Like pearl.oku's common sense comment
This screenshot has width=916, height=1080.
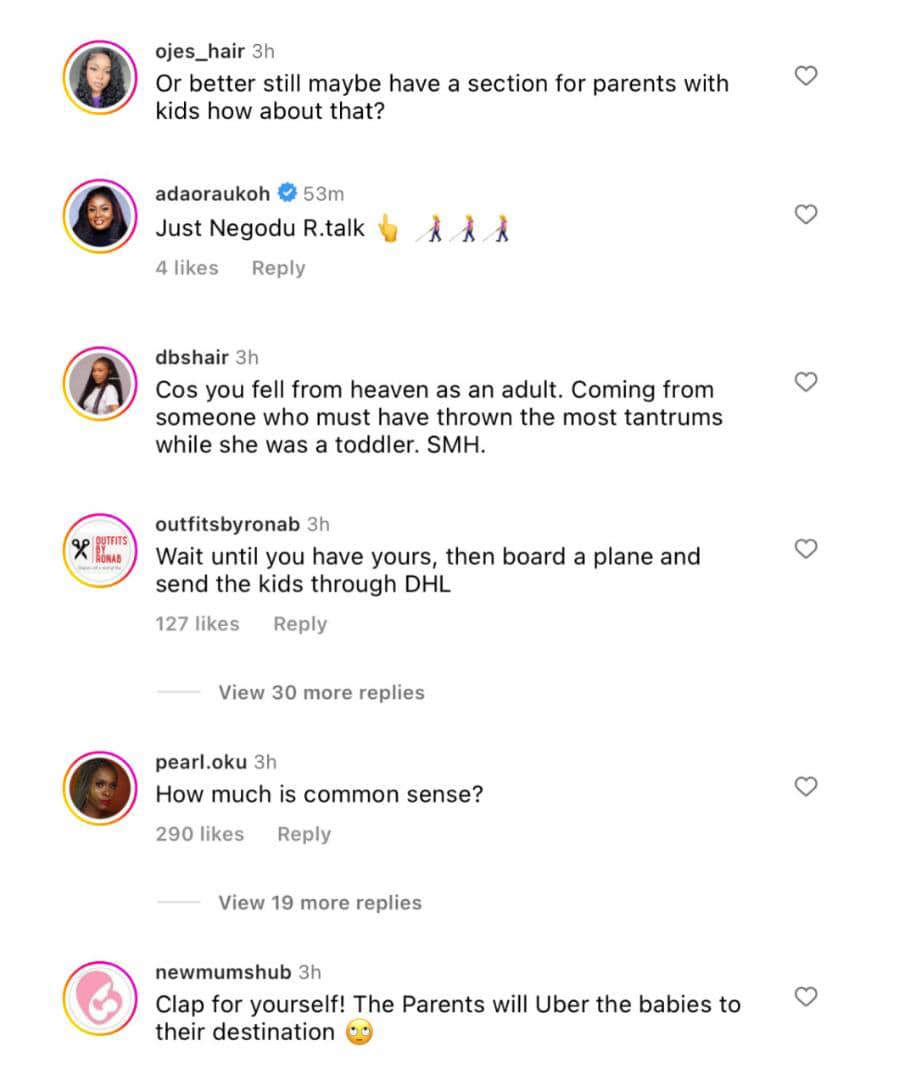[x=806, y=787]
